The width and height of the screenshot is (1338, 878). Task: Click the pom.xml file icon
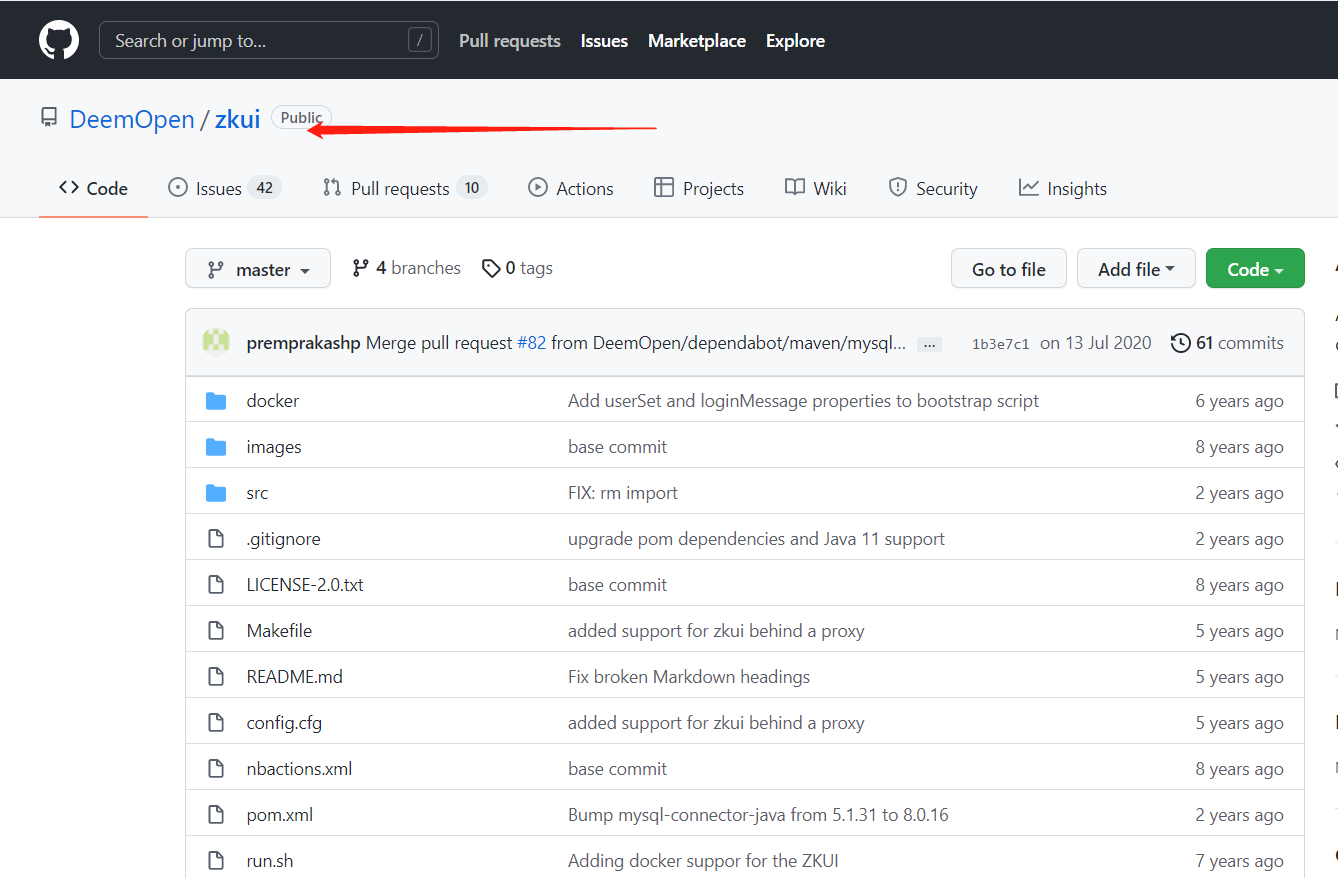click(x=216, y=815)
